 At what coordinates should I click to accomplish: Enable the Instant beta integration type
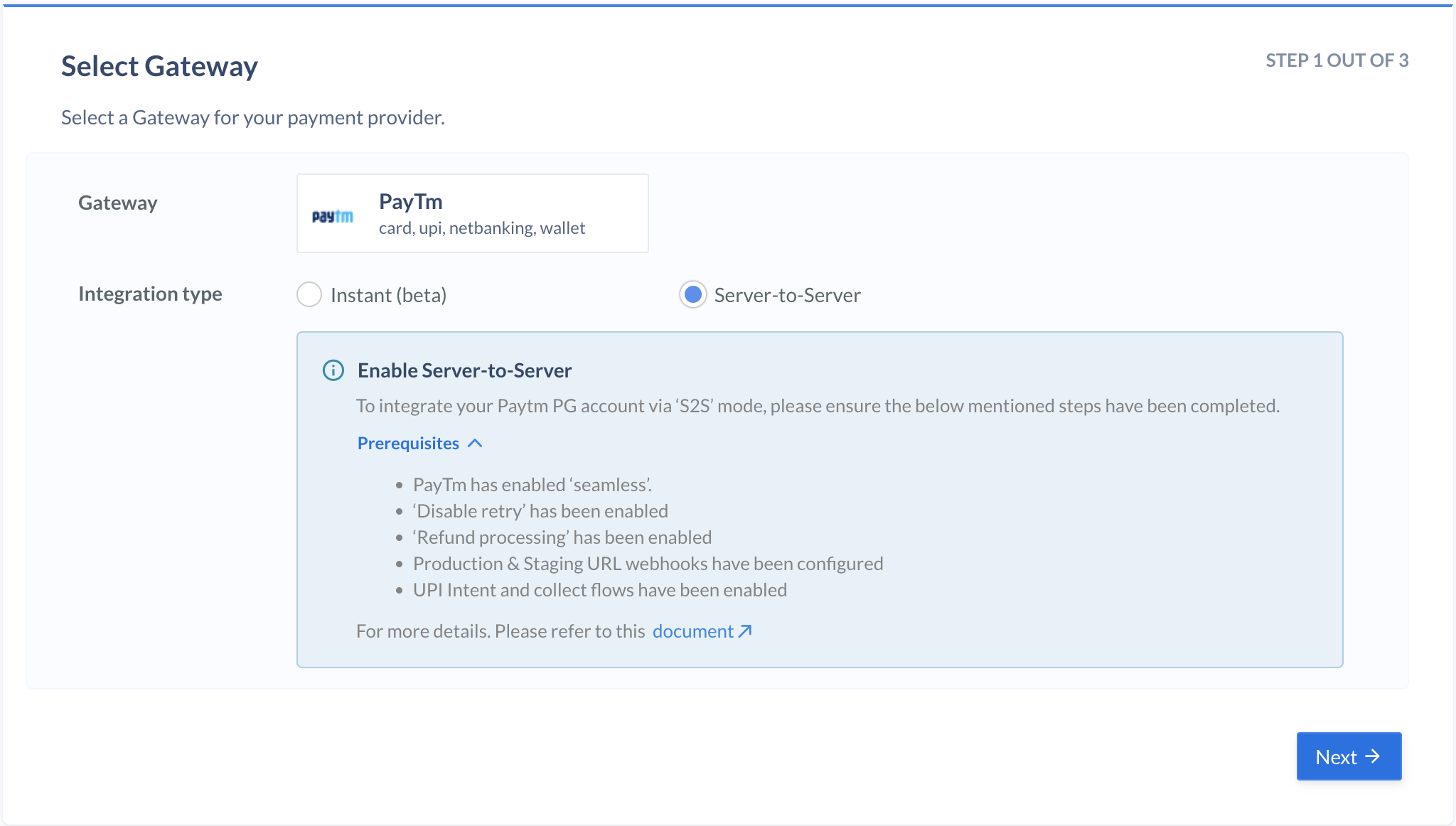[309, 294]
